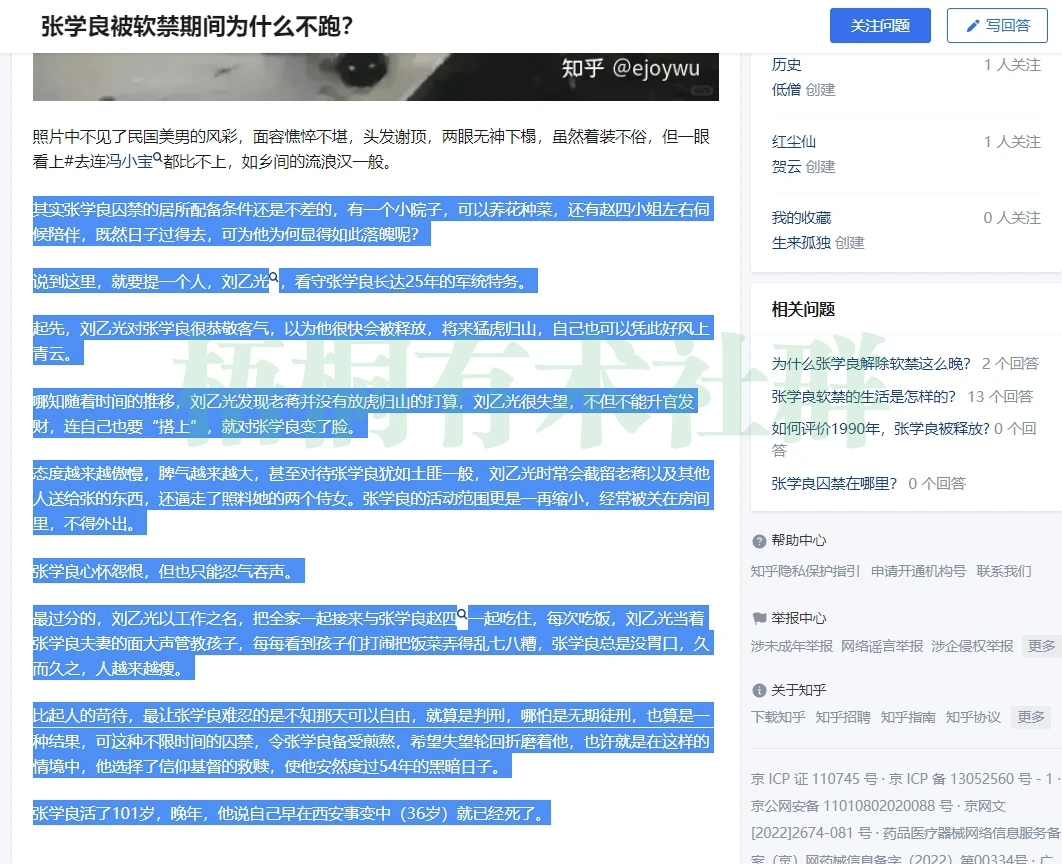Expand 更多 in the 举报中心 row
The height and width of the screenshot is (864, 1062).
[1040, 646]
